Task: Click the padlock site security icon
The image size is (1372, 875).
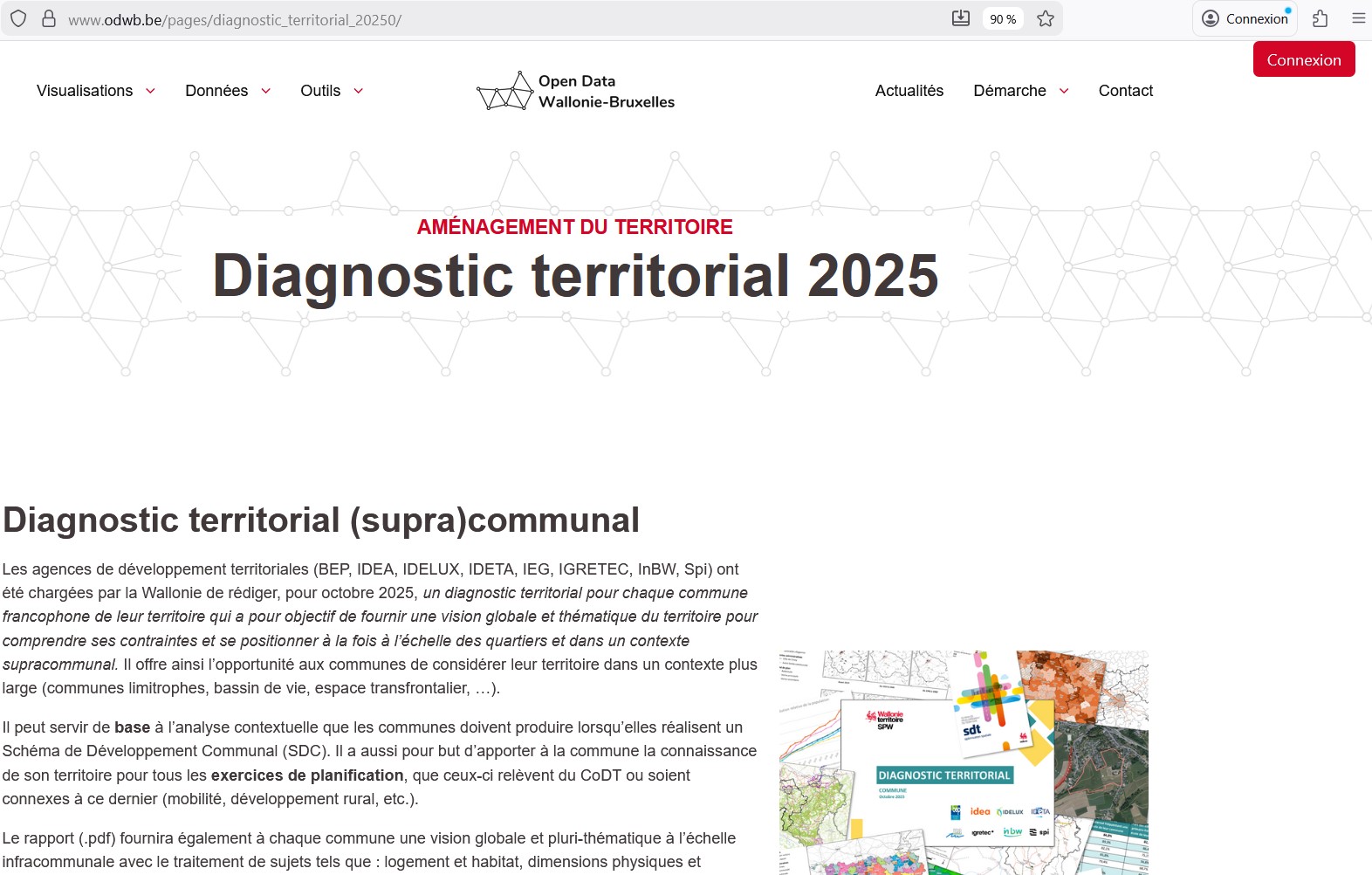Action: (x=49, y=18)
